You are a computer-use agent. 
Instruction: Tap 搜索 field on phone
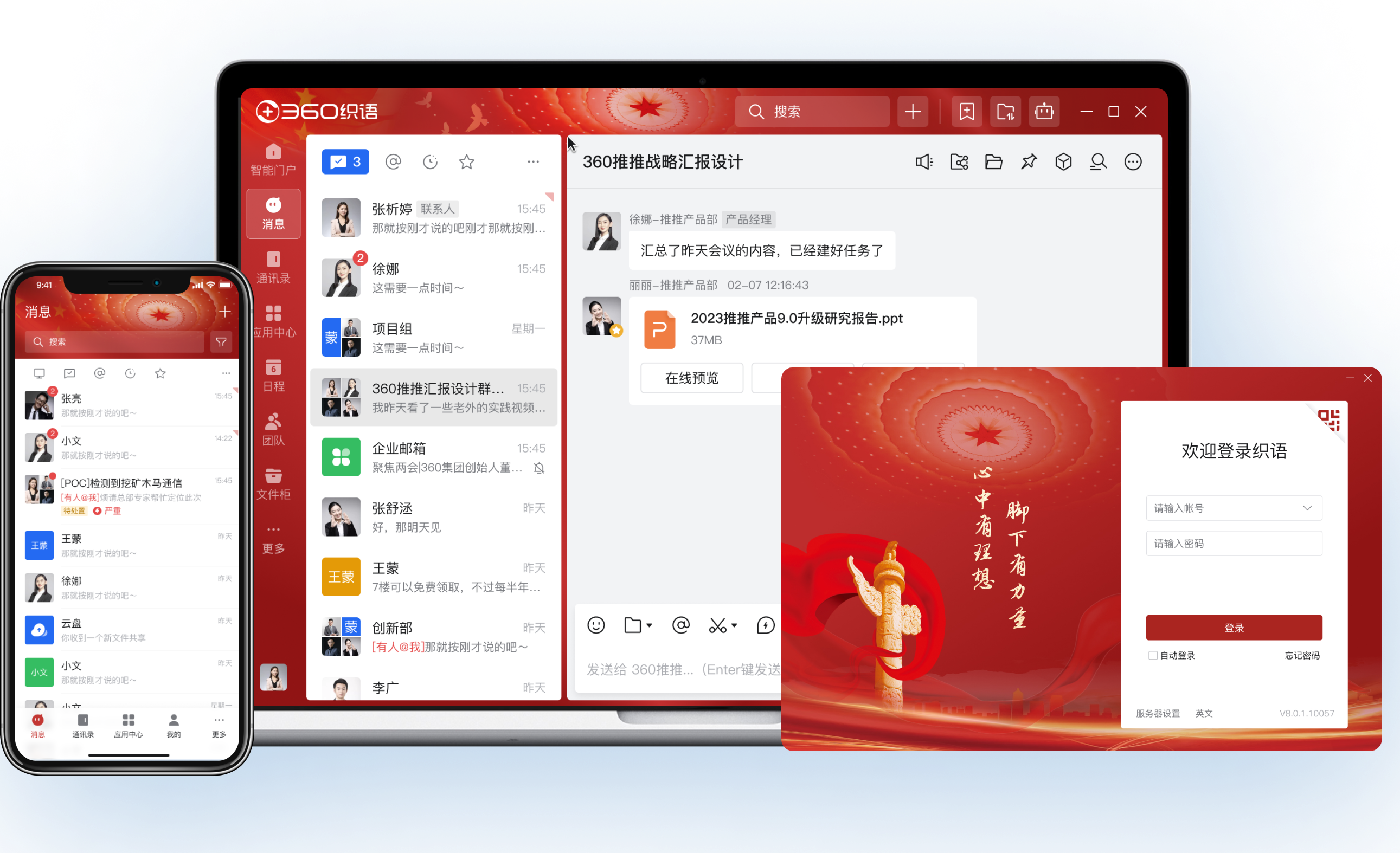point(115,342)
